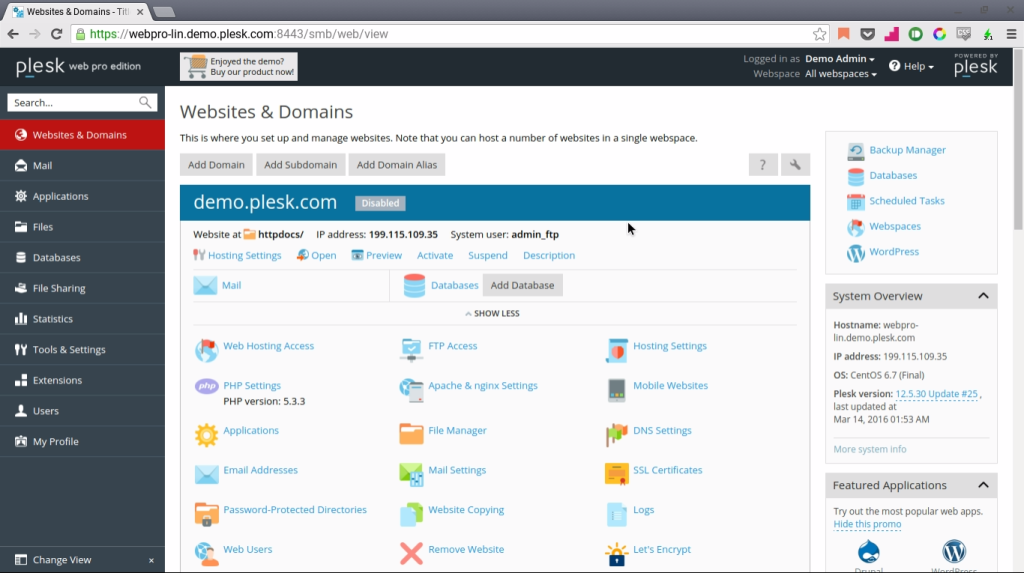This screenshot has width=1024, height=573.
Task: Open SSL Certificates icon
Action: tap(616, 472)
